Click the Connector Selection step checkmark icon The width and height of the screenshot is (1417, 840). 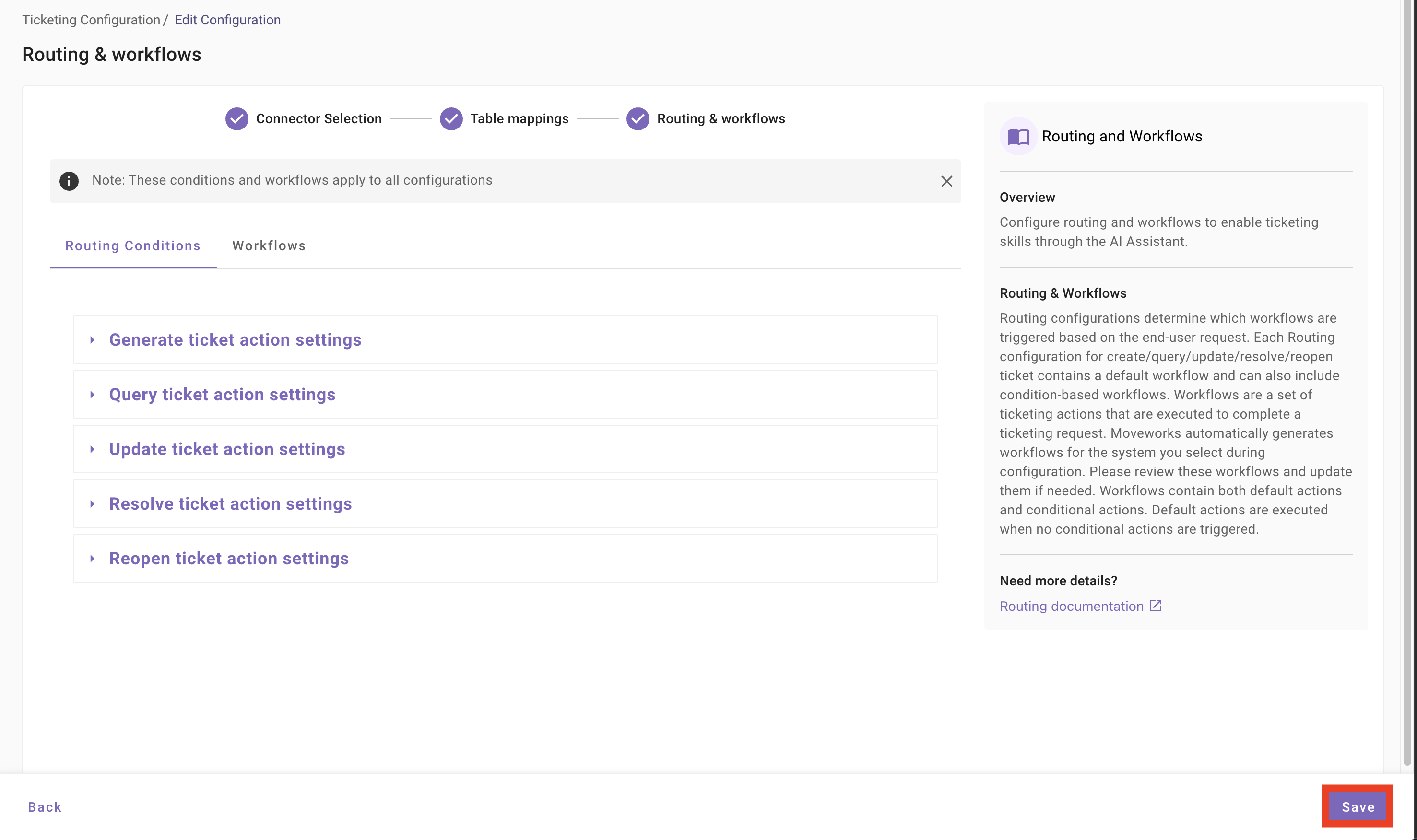coord(237,119)
